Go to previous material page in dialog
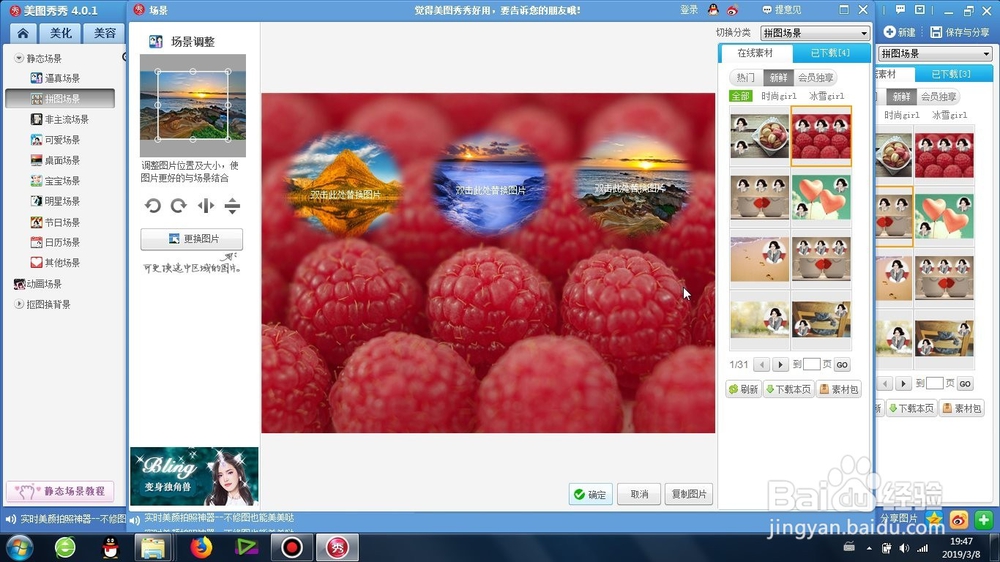Screen dimensions: 1000x562 761,364
